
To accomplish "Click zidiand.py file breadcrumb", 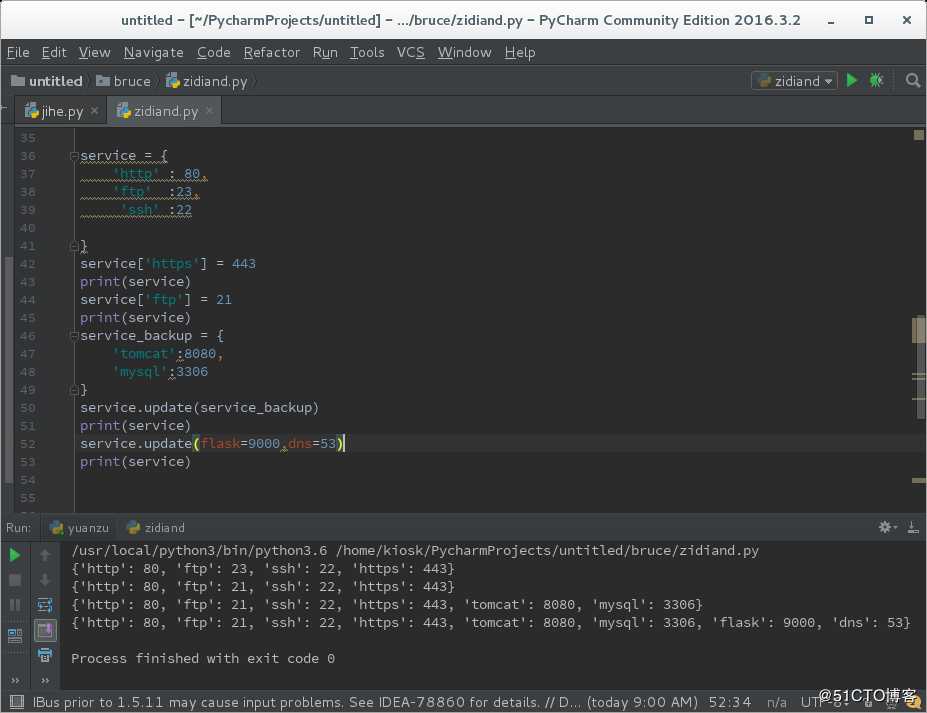I will [206, 81].
